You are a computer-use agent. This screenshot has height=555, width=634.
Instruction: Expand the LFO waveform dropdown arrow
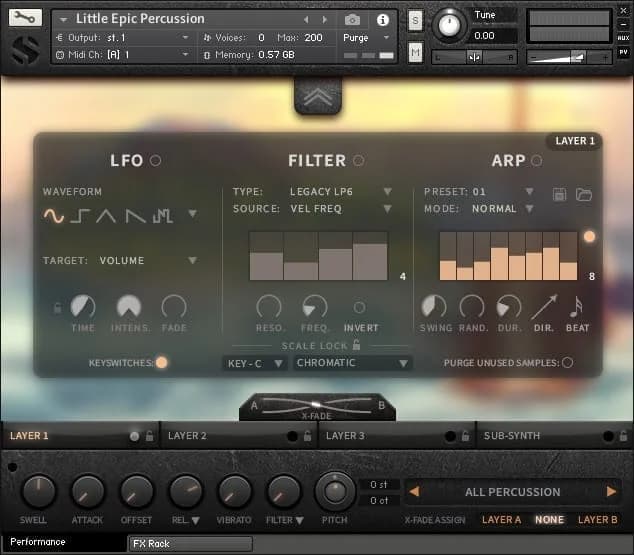(192, 213)
